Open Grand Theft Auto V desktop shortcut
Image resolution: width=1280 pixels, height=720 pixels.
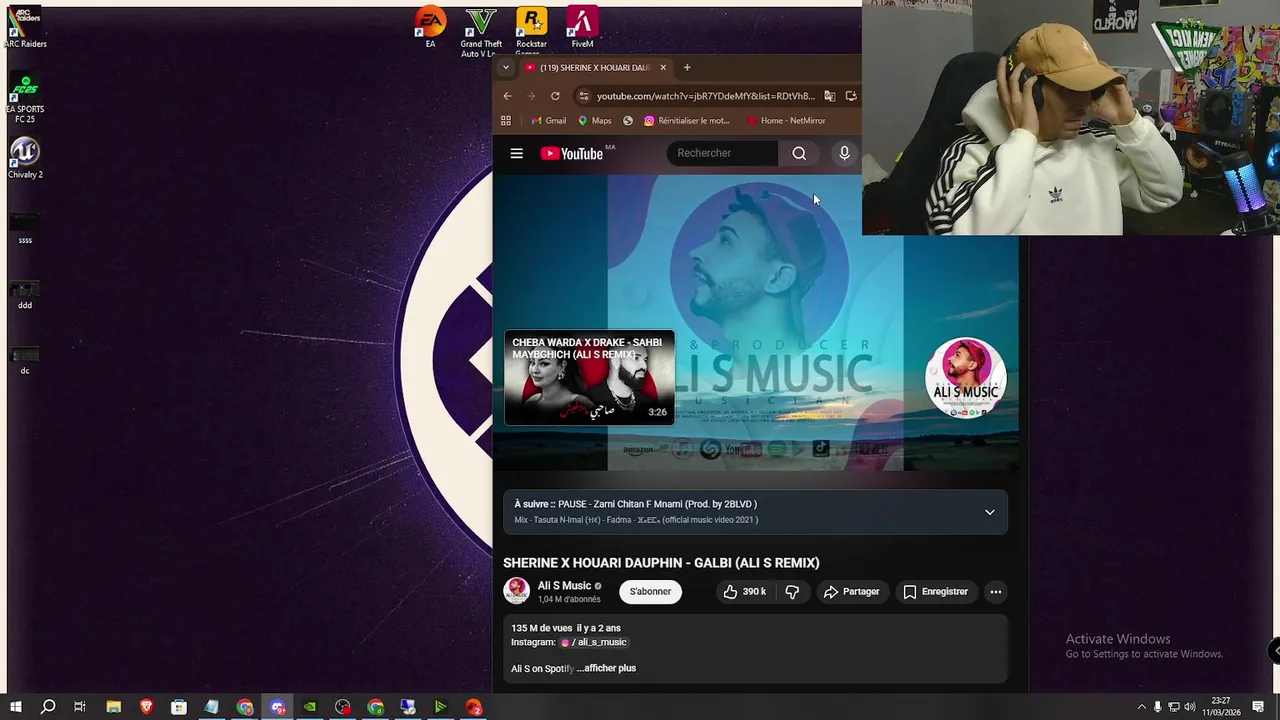pos(481,33)
